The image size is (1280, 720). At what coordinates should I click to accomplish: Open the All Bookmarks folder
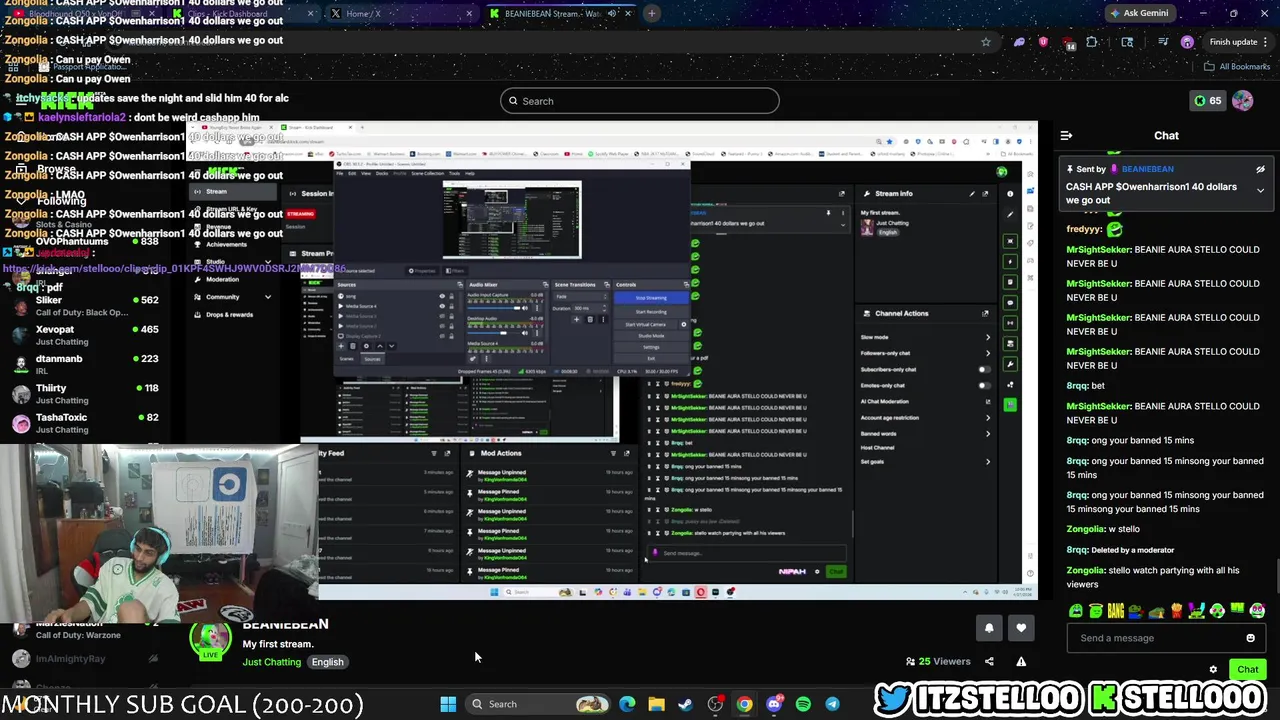point(1236,67)
